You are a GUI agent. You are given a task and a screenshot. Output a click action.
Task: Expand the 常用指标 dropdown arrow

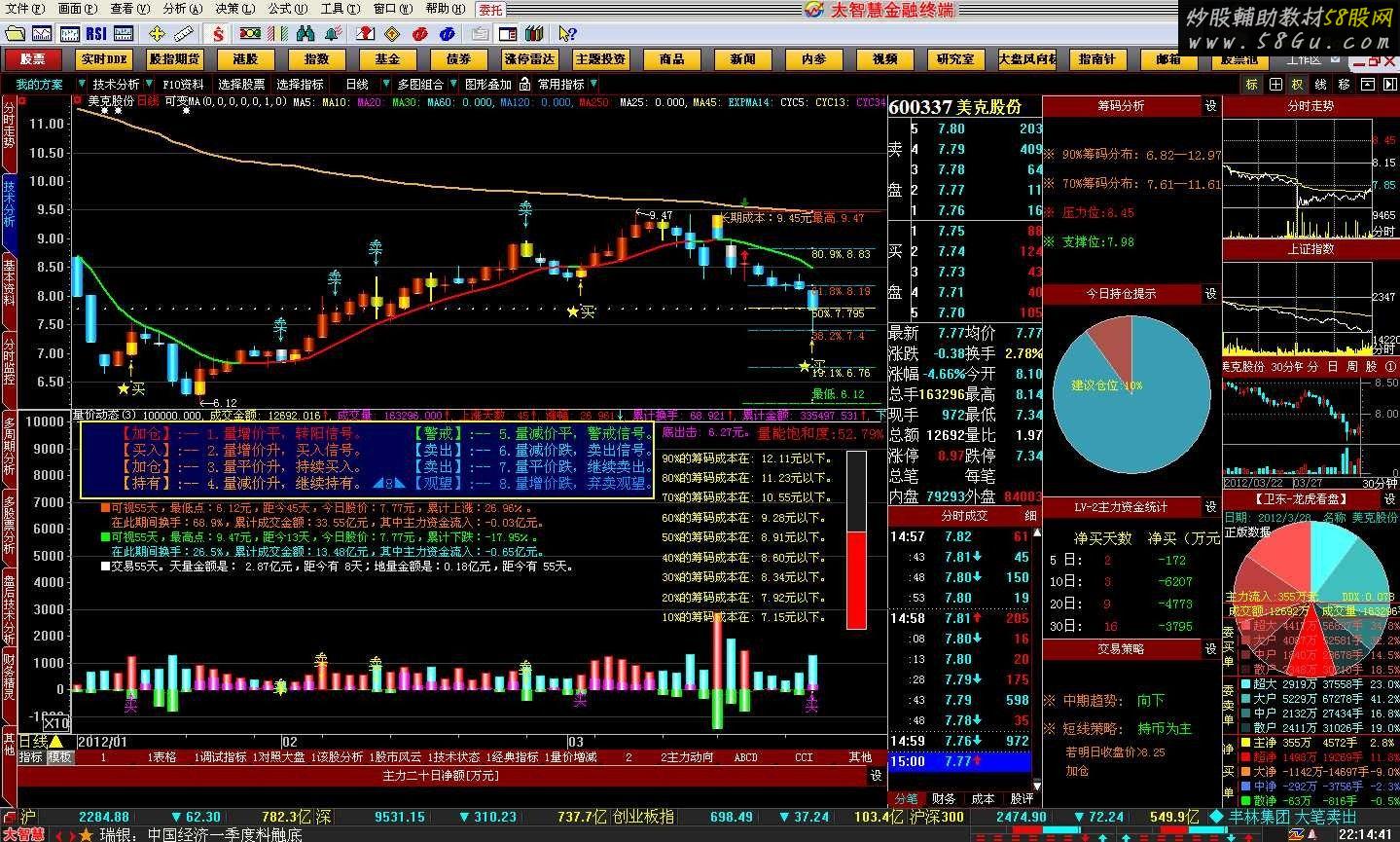coord(593,85)
